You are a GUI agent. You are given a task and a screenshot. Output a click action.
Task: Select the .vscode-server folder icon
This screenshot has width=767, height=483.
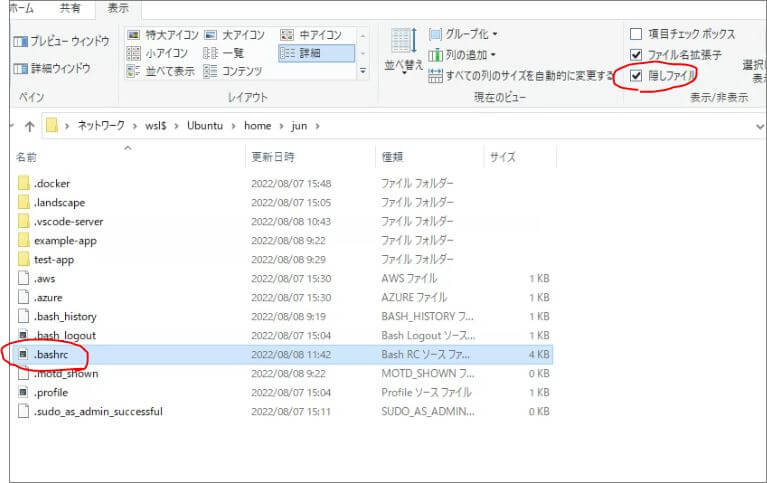(x=23, y=221)
